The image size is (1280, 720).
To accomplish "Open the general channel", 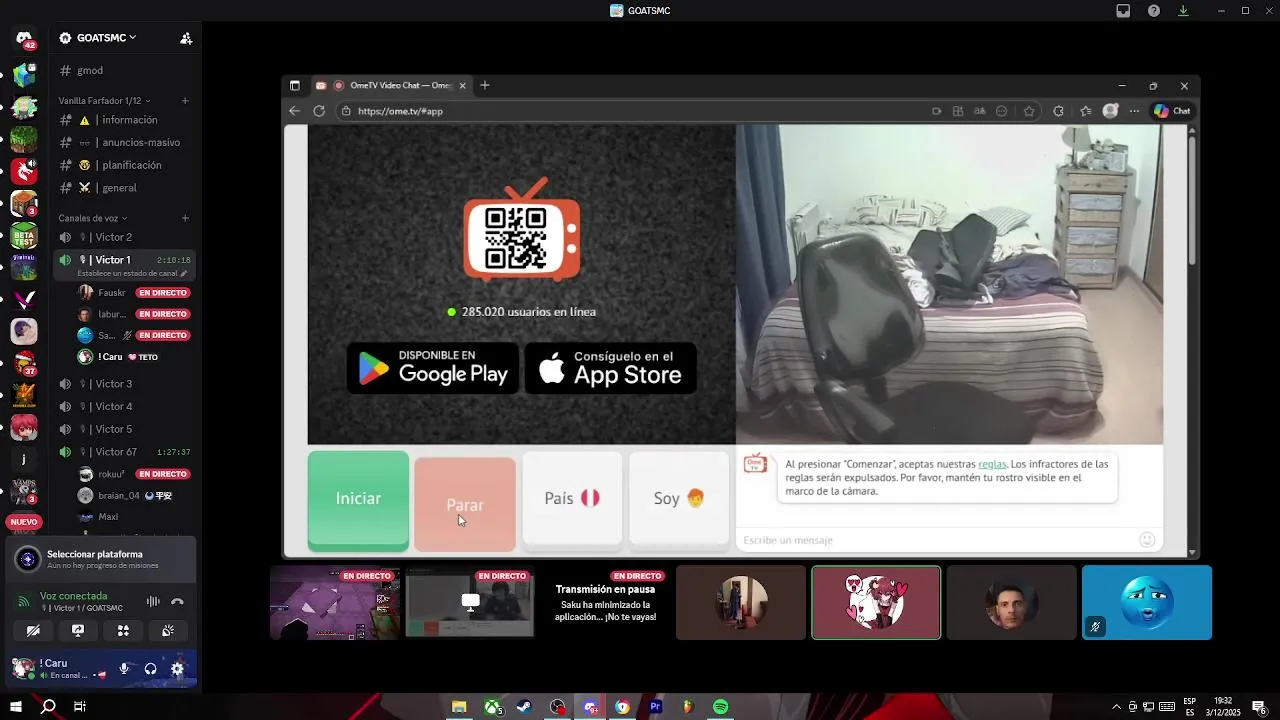I will 126,188.
